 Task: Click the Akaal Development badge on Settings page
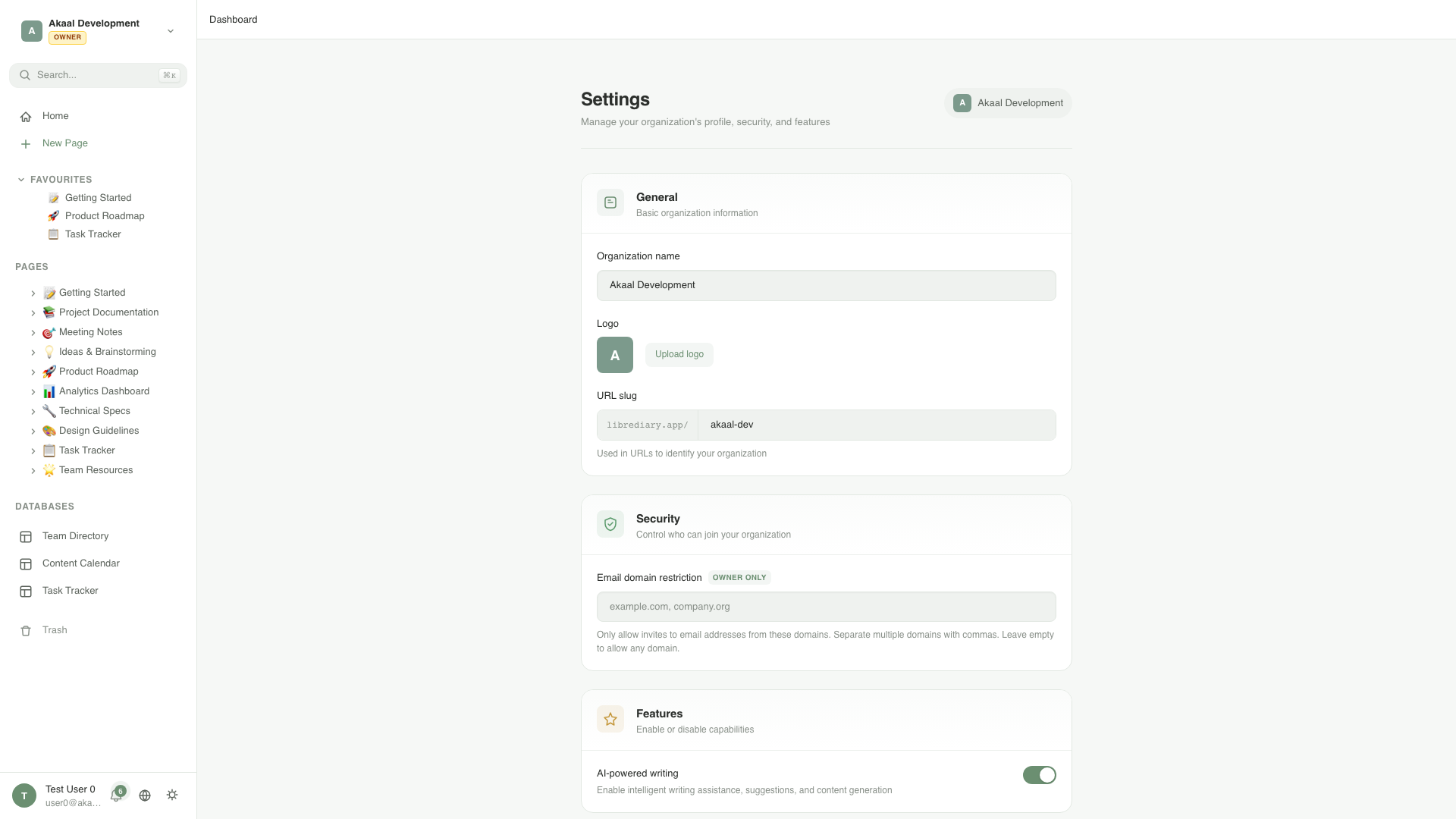[x=1008, y=102]
